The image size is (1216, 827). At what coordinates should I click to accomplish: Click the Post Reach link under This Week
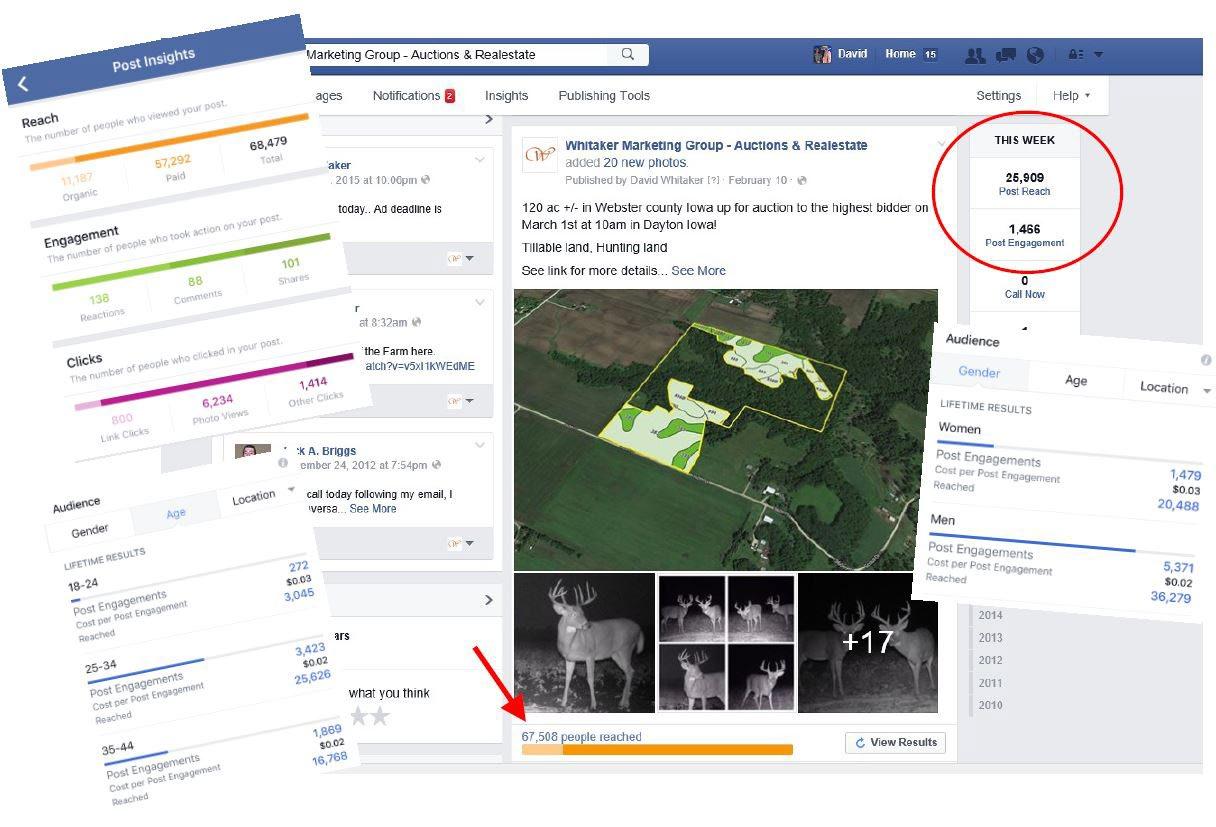click(1024, 191)
